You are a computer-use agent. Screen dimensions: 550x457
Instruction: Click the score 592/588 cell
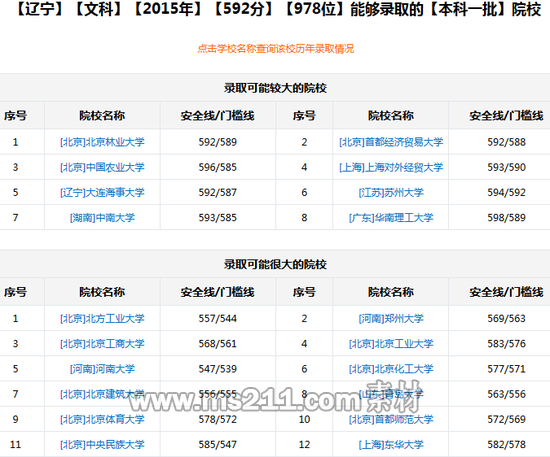coord(506,142)
